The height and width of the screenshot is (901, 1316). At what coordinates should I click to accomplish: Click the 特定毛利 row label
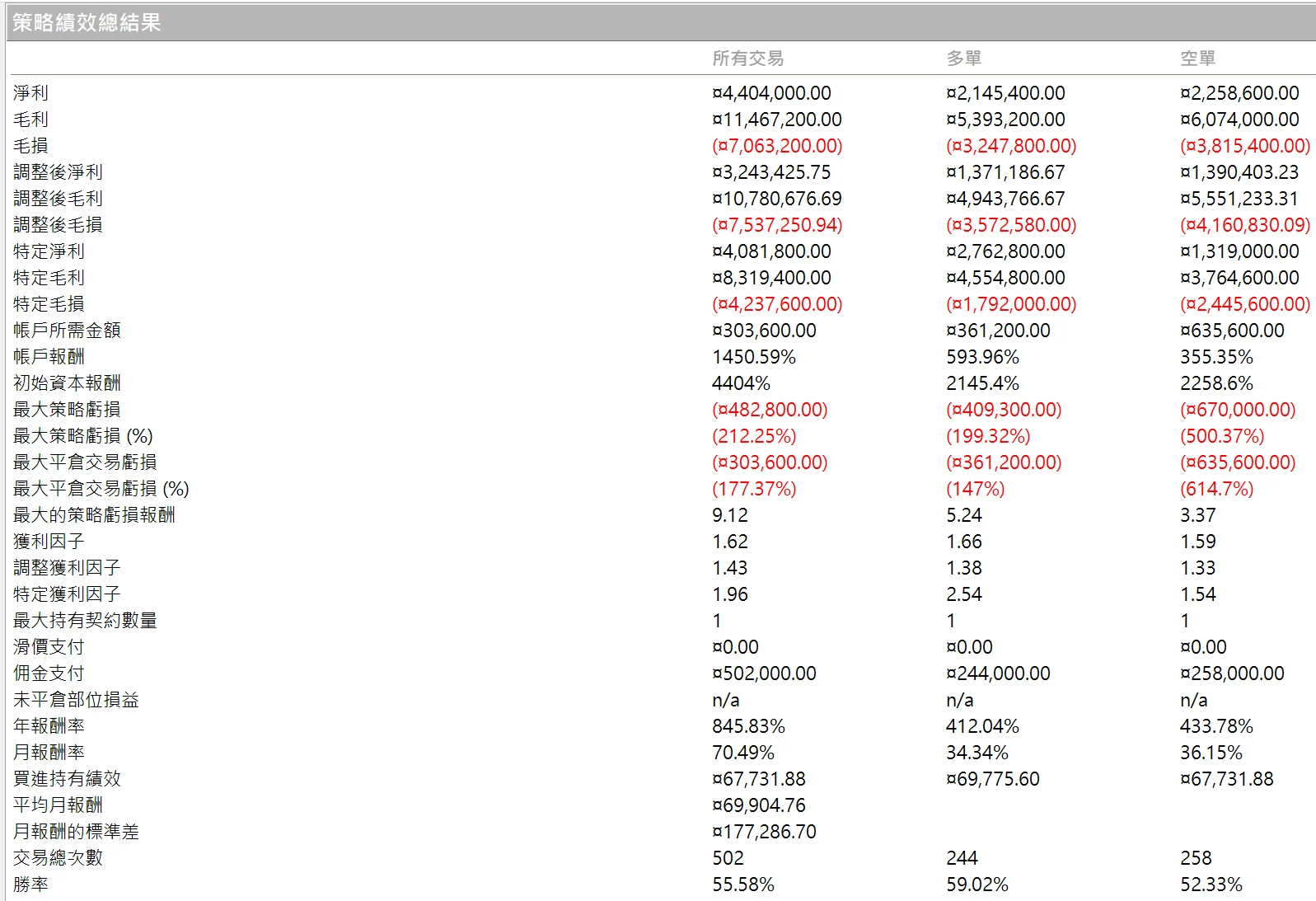[x=49, y=278]
